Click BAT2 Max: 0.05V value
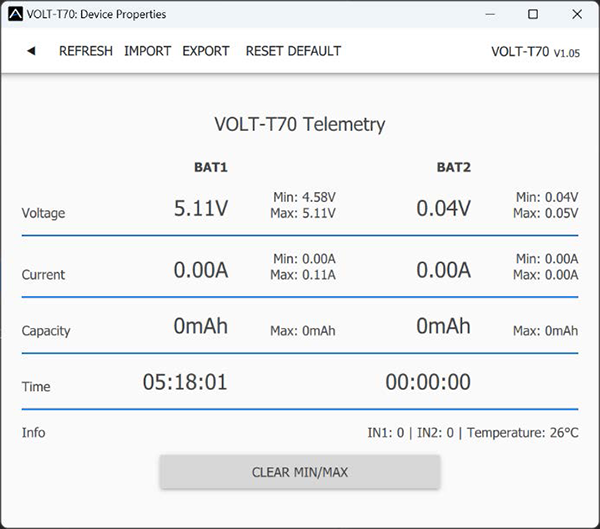 [x=546, y=213]
